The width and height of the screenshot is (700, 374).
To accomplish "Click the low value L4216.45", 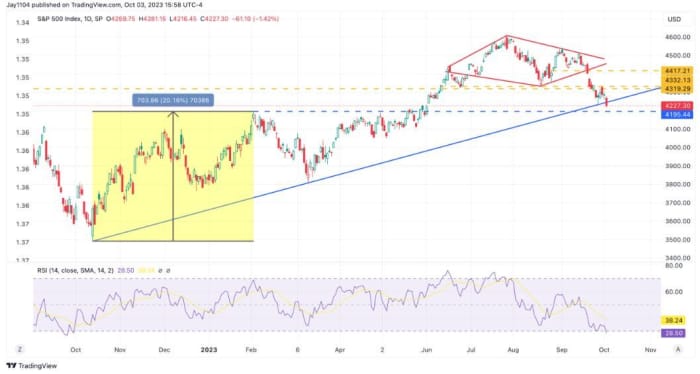I will point(183,19).
